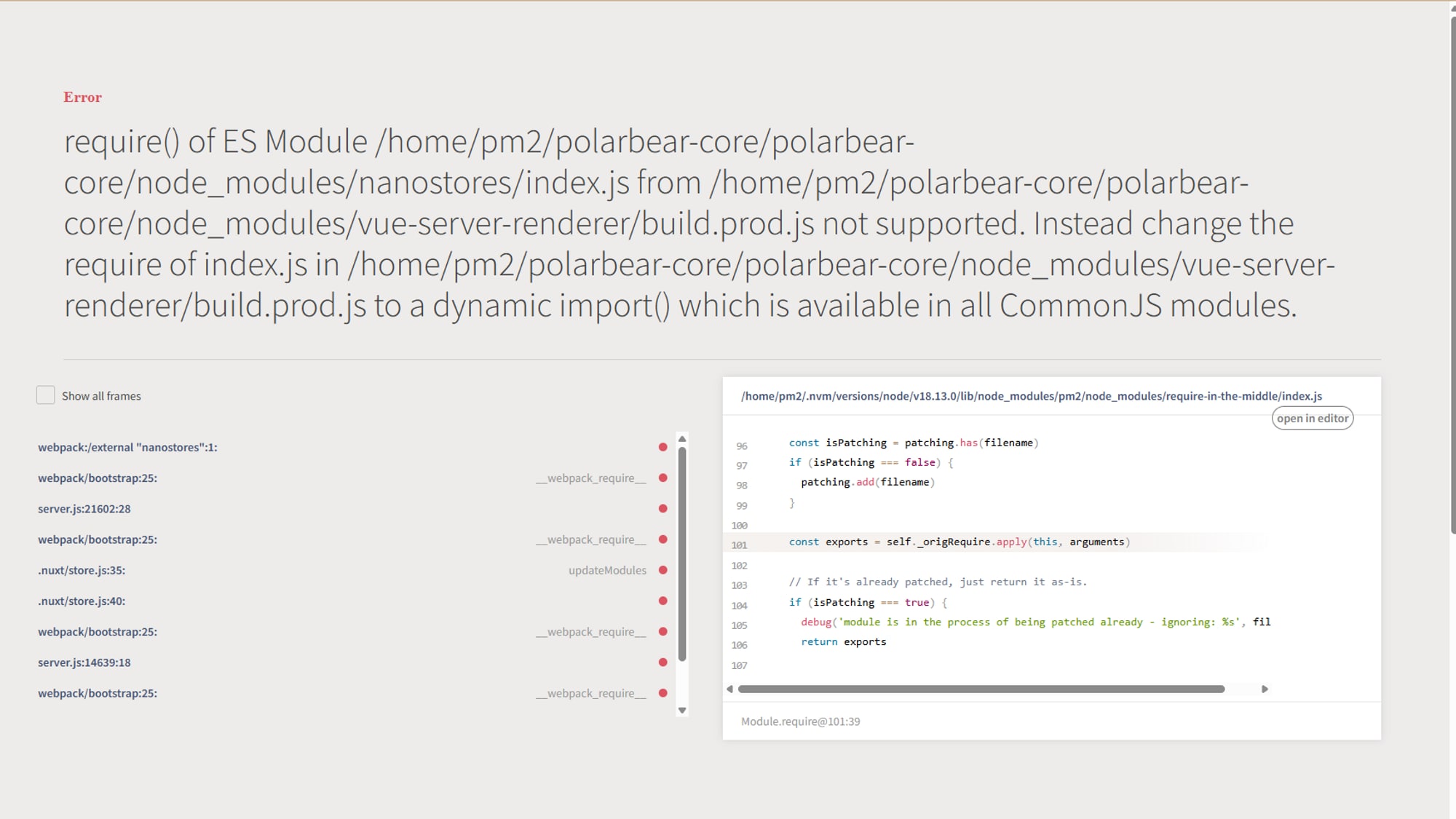Click red dot next to .nuxt/store.js:40
This screenshot has width=1456, height=819.
pyautogui.click(x=662, y=601)
